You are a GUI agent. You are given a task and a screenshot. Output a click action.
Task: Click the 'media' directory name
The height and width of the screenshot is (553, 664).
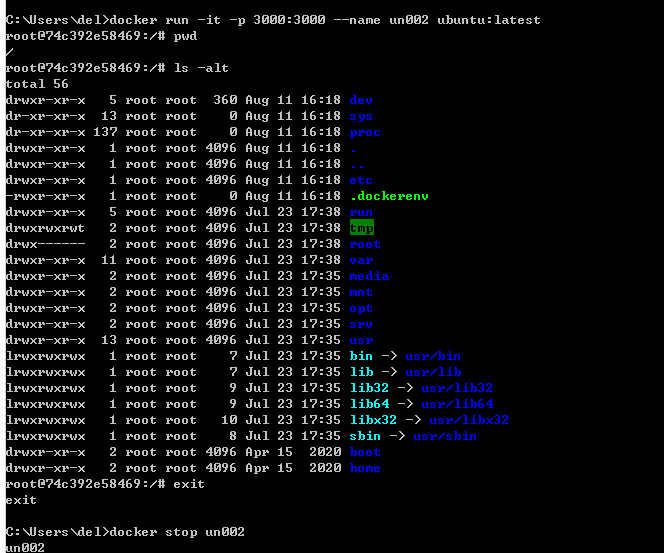coord(369,276)
